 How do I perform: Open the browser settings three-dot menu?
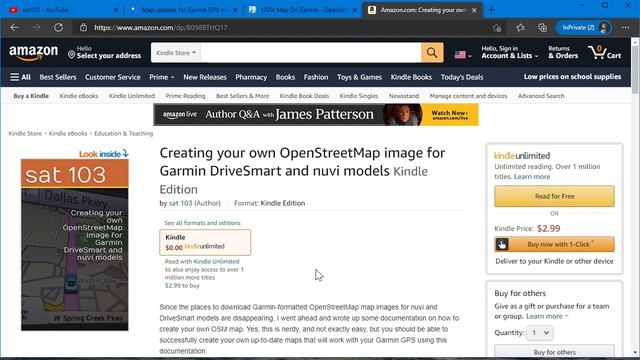625,28
